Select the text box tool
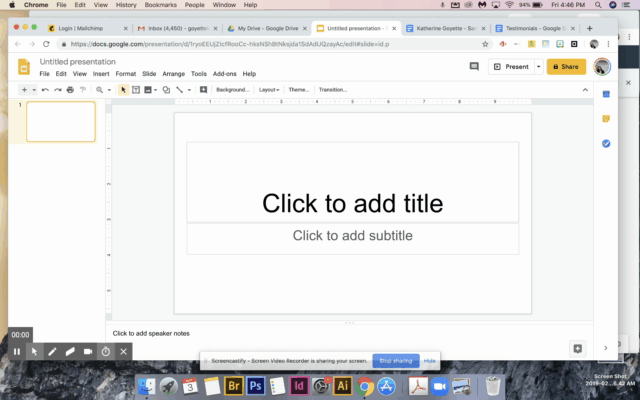640x400 pixels. point(136,90)
